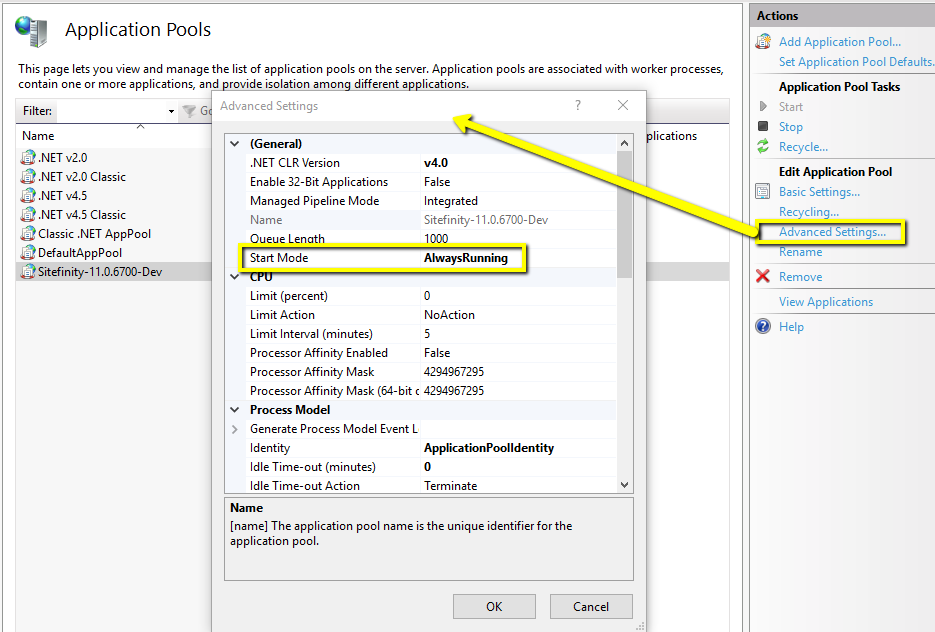Select the Sitefinity-11.0.6700-Dev pool
The height and width of the screenshot is (632, 935).
(x=99, y=272)
